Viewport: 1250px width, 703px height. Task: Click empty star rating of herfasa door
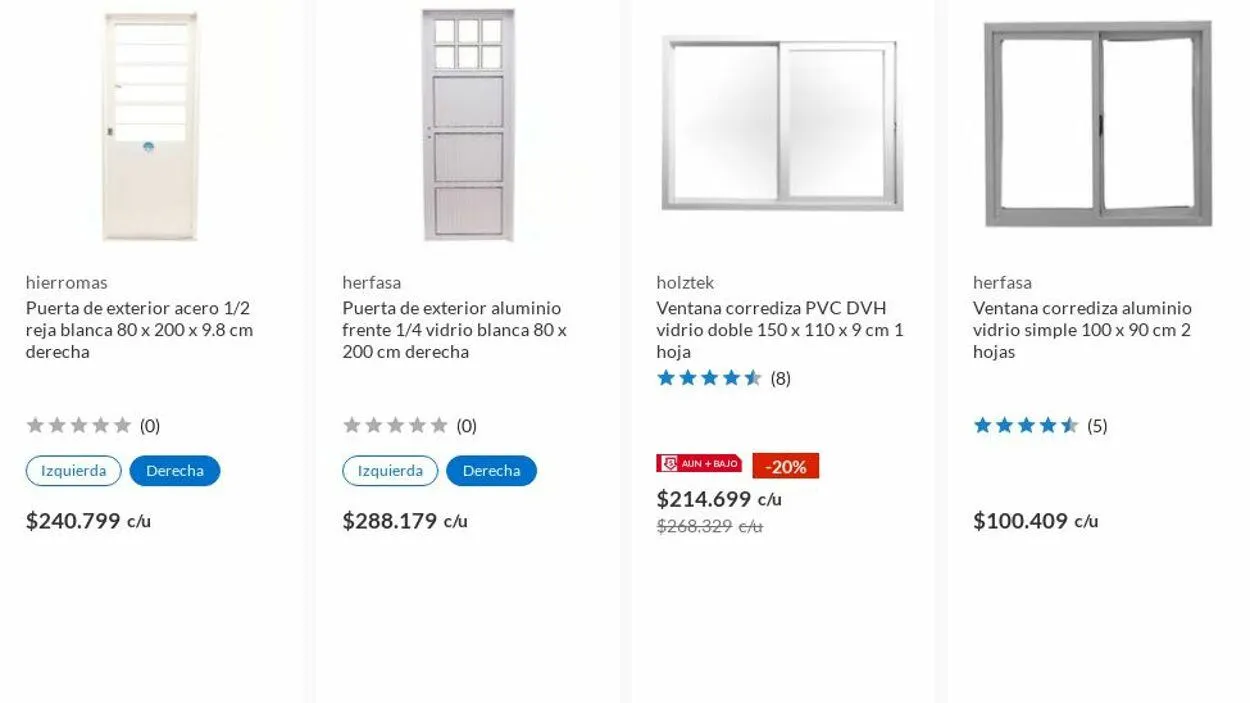coord(395,426)
